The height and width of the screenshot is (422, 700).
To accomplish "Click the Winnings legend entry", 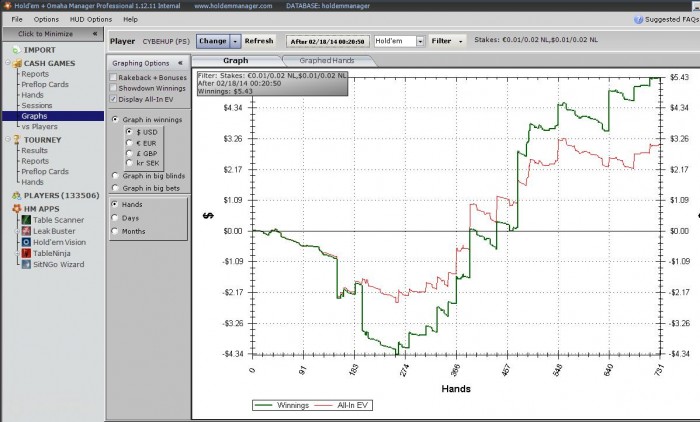I will 282,405.
